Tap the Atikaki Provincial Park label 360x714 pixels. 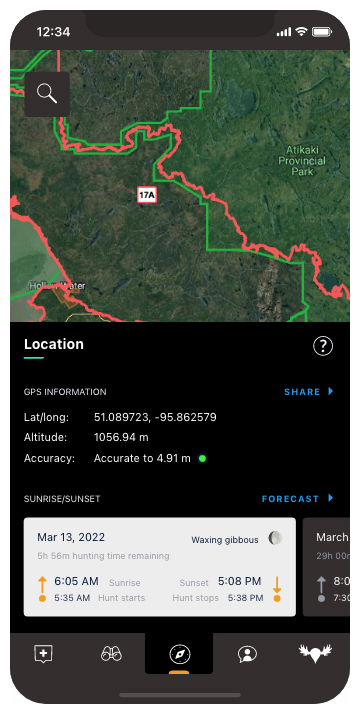click(302, 161)
